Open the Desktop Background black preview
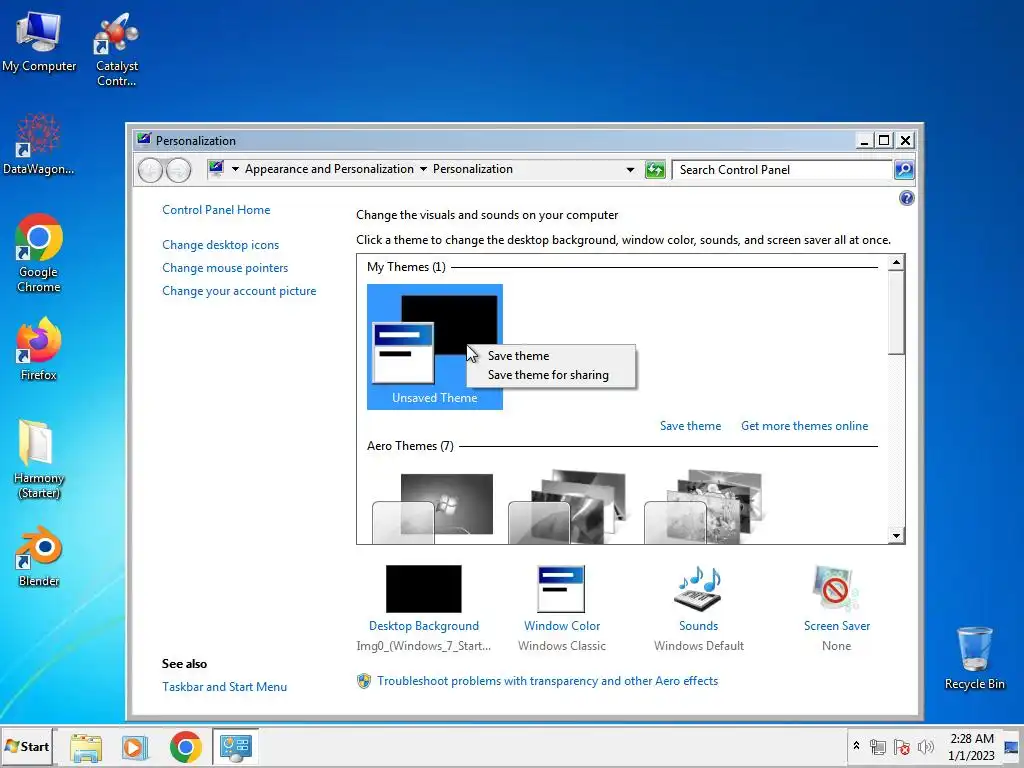The height and width of the screenshot is (768, 1024). (424, 588)
